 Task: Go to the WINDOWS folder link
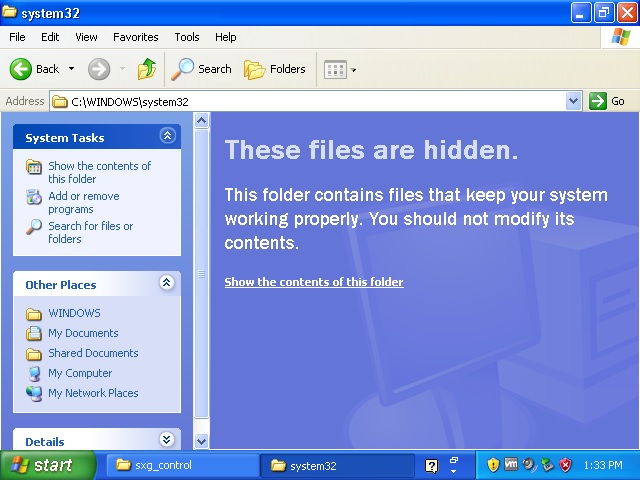(74, 313)
